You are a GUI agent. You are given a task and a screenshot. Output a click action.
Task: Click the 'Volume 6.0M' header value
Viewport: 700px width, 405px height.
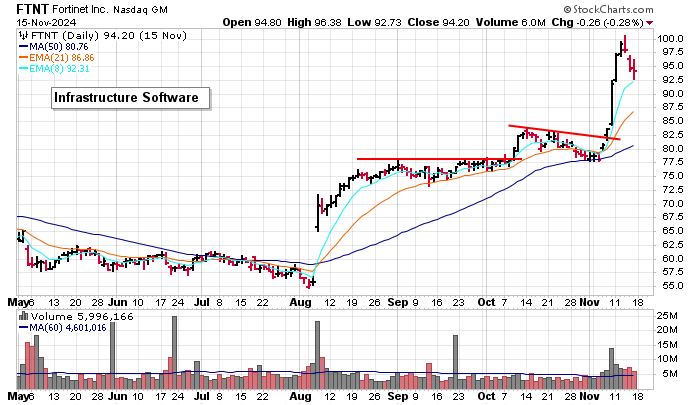[x=511, y=22]
